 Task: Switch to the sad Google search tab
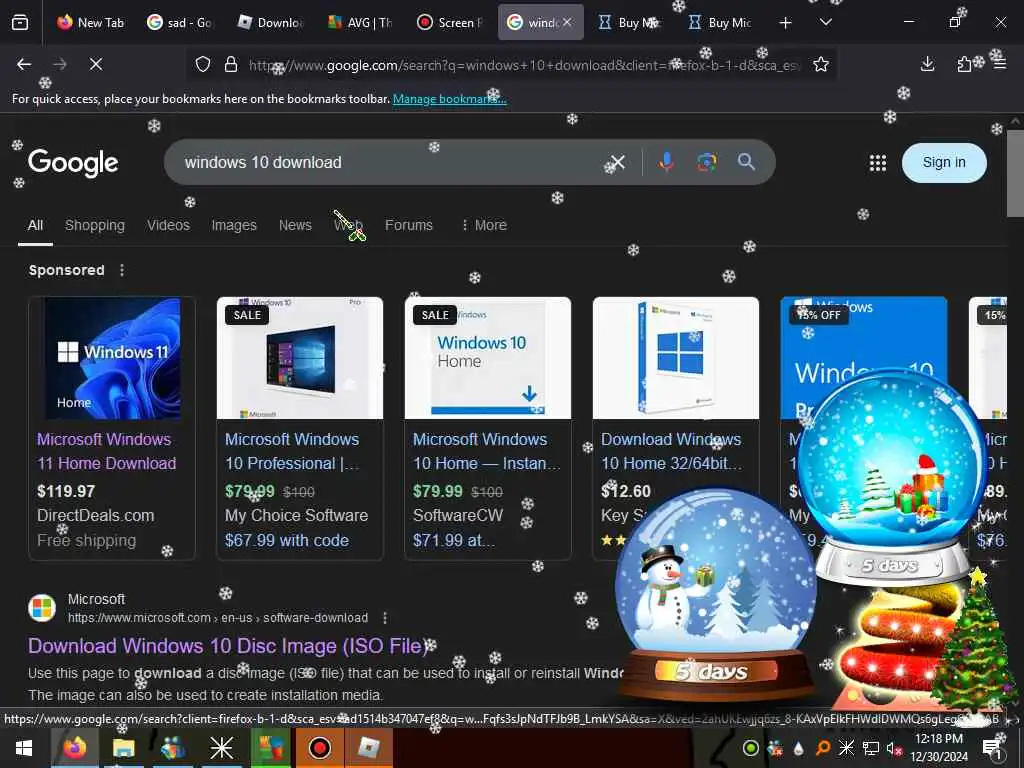tap(180, 22)
